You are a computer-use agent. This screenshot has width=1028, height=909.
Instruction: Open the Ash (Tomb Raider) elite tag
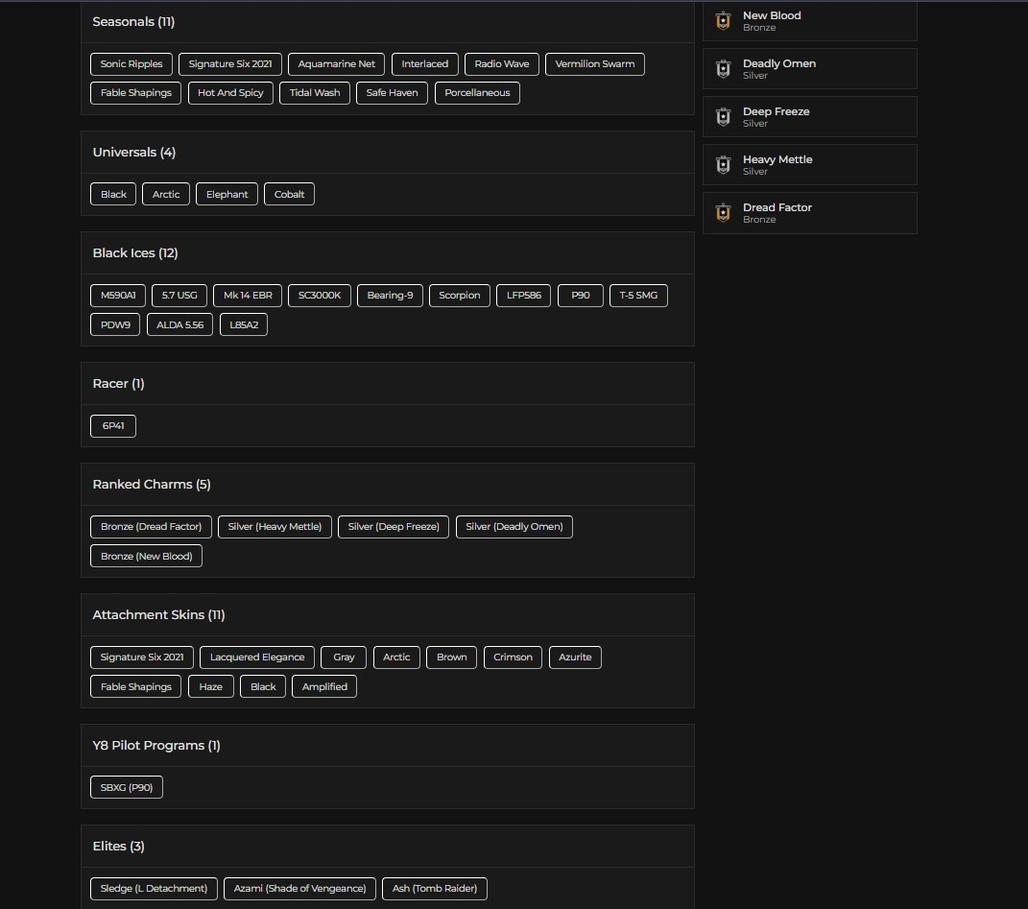(434, 888)
